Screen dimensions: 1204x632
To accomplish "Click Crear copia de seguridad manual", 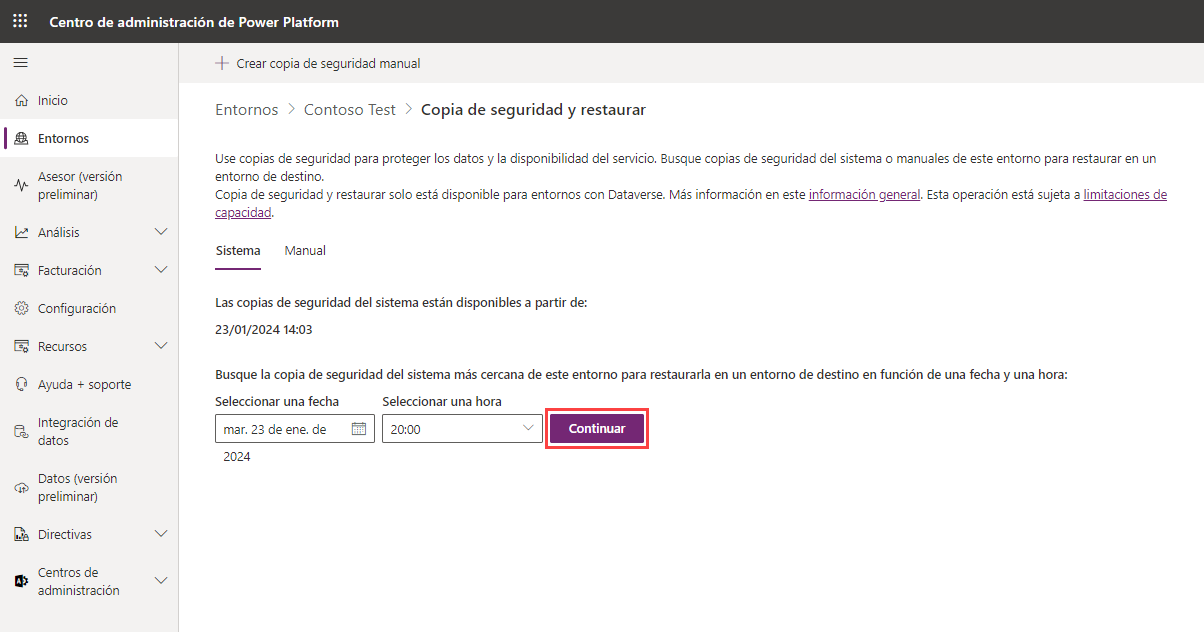I will (318, 63).
